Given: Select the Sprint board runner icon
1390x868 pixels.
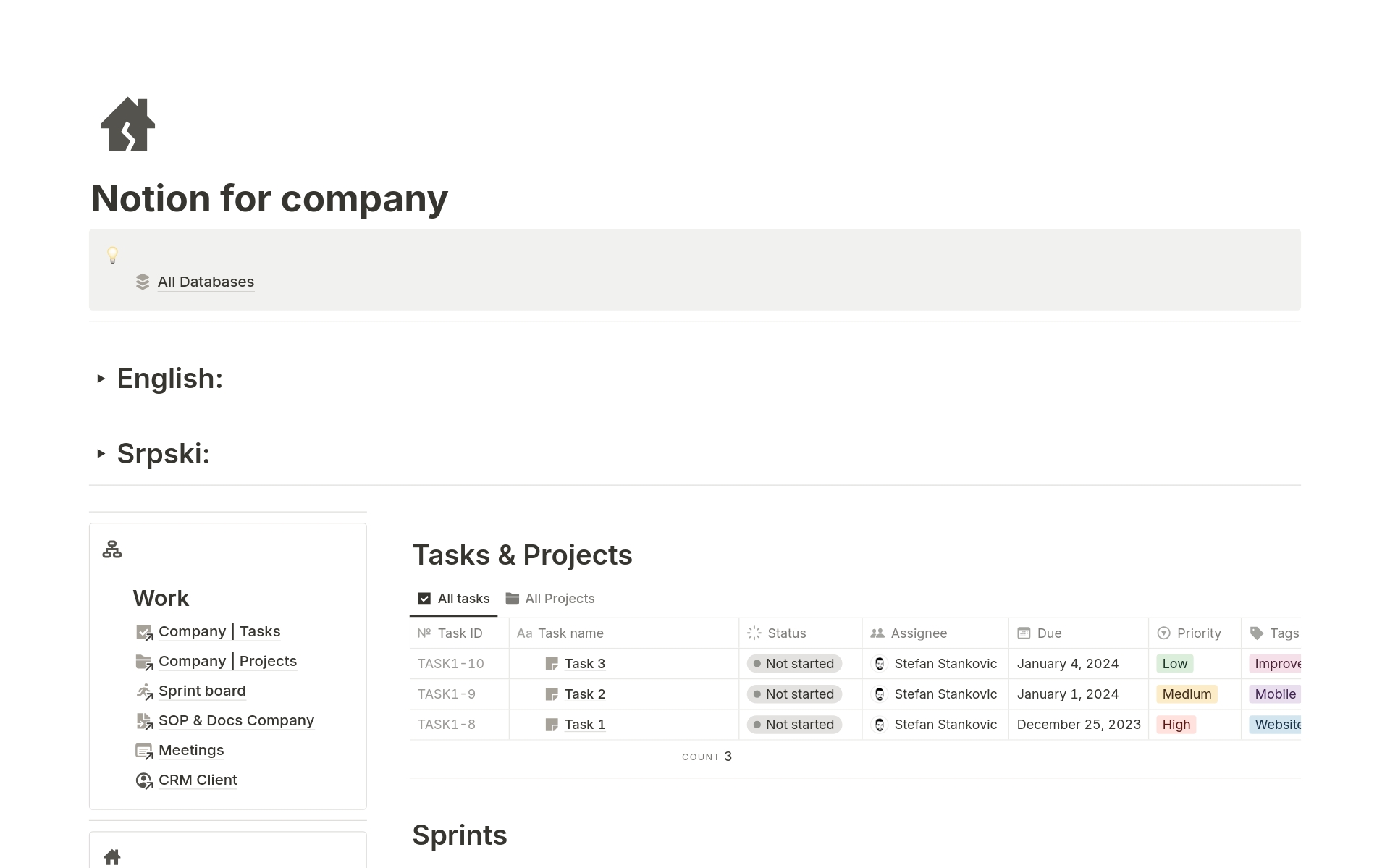Looking at the screenshot, I should 144,692.
